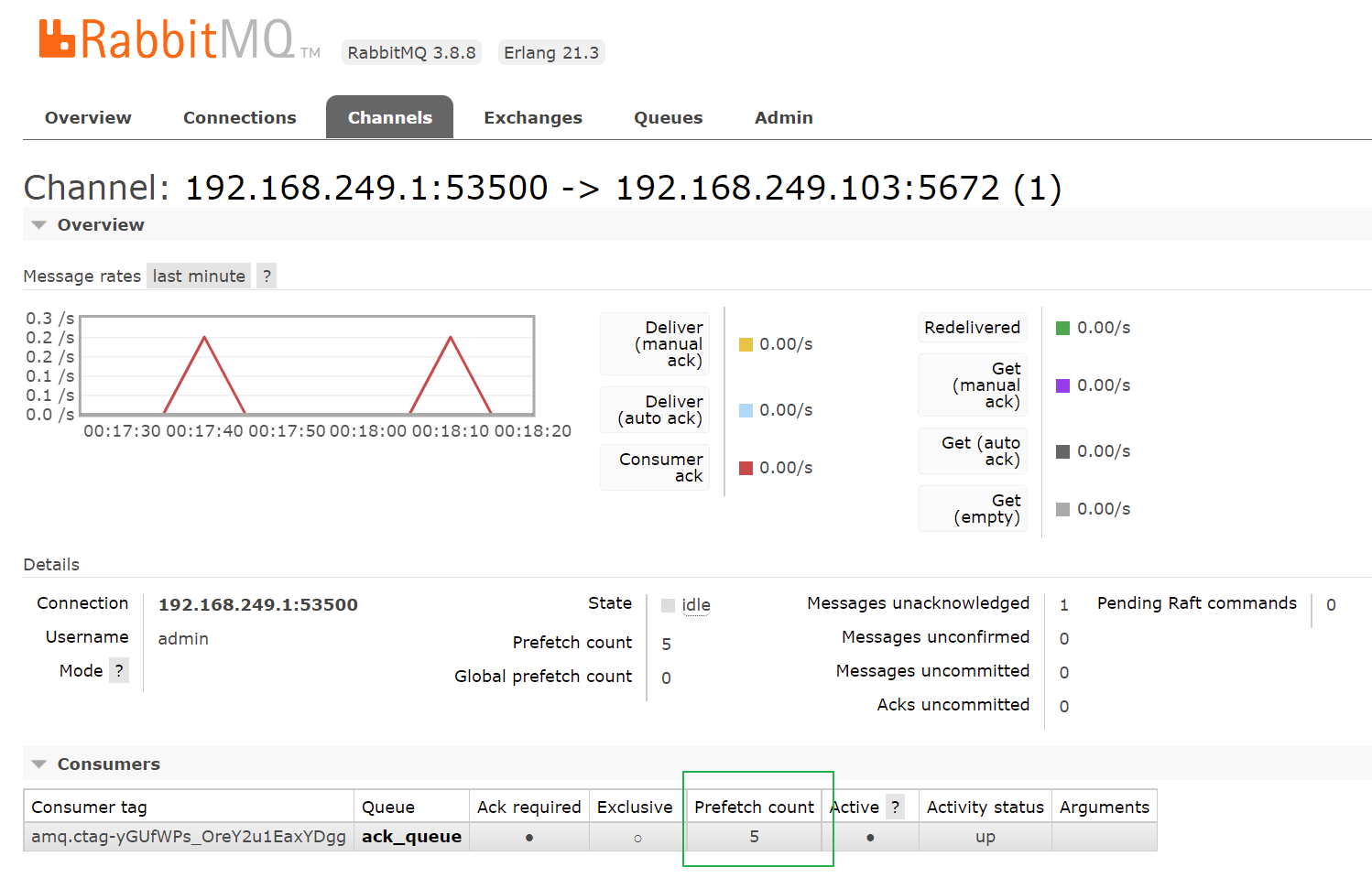The height and width of the screenshot is (878, 1372).
Task: Switch to the Queues tab
Action: (669, 117)
